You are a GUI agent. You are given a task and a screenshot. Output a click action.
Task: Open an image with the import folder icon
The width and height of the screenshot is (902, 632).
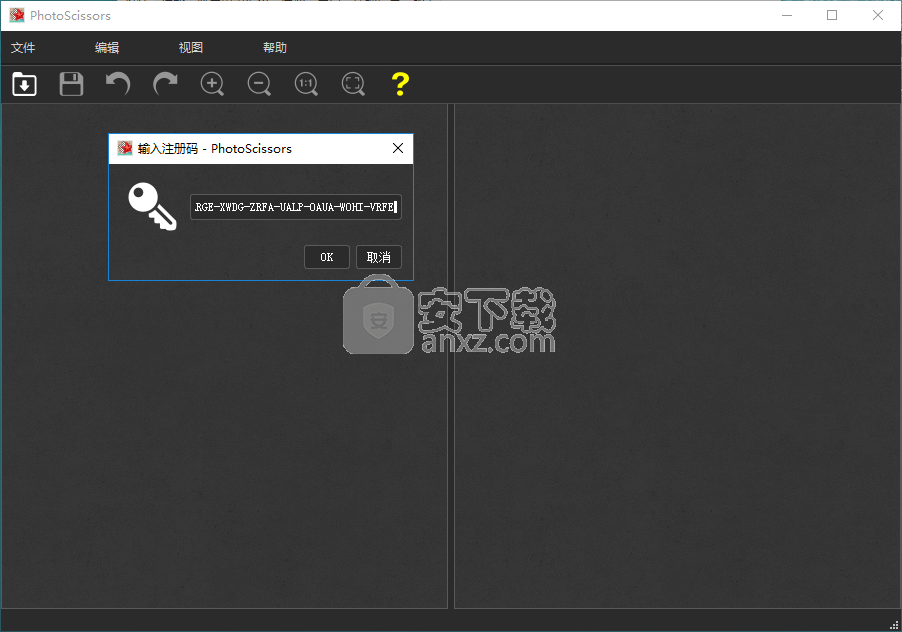click(24, 84)
